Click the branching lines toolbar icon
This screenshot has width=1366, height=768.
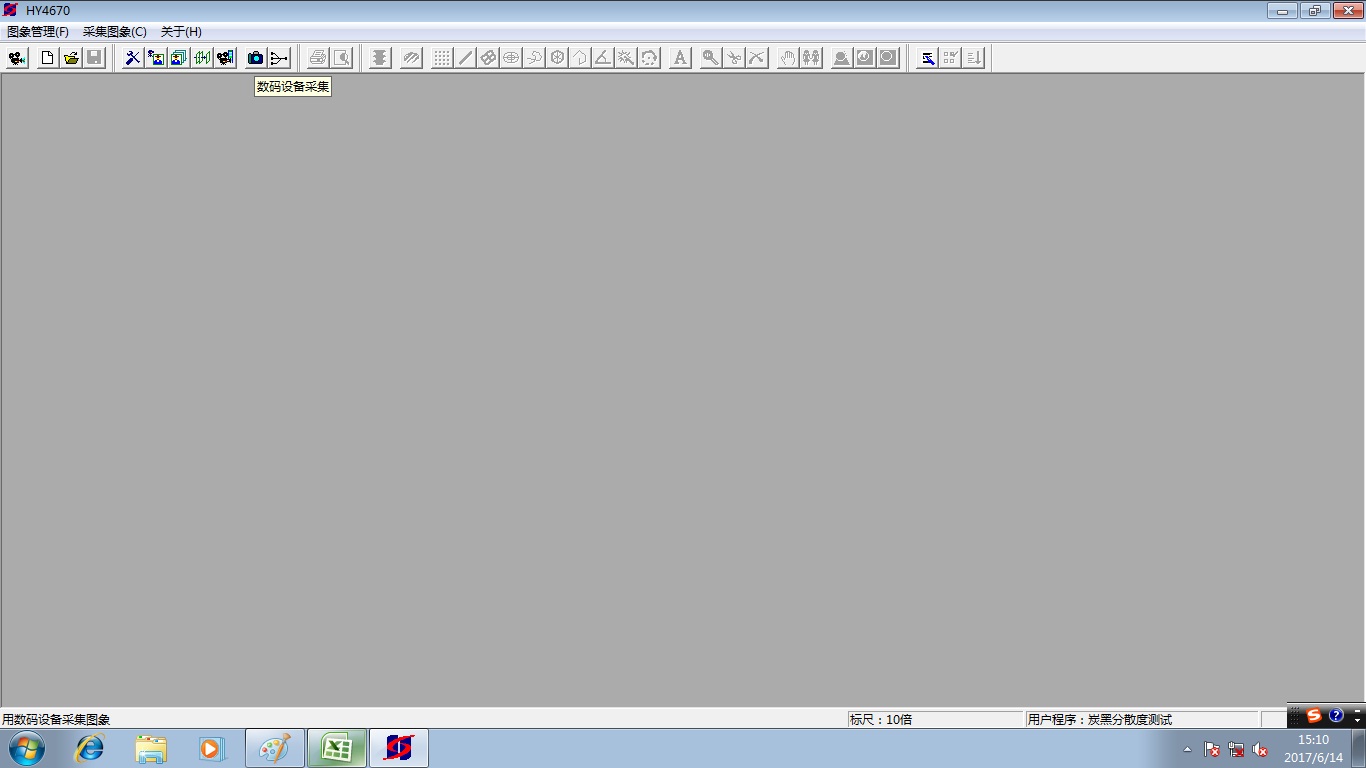pyautogui.click(x=279, y=58)
